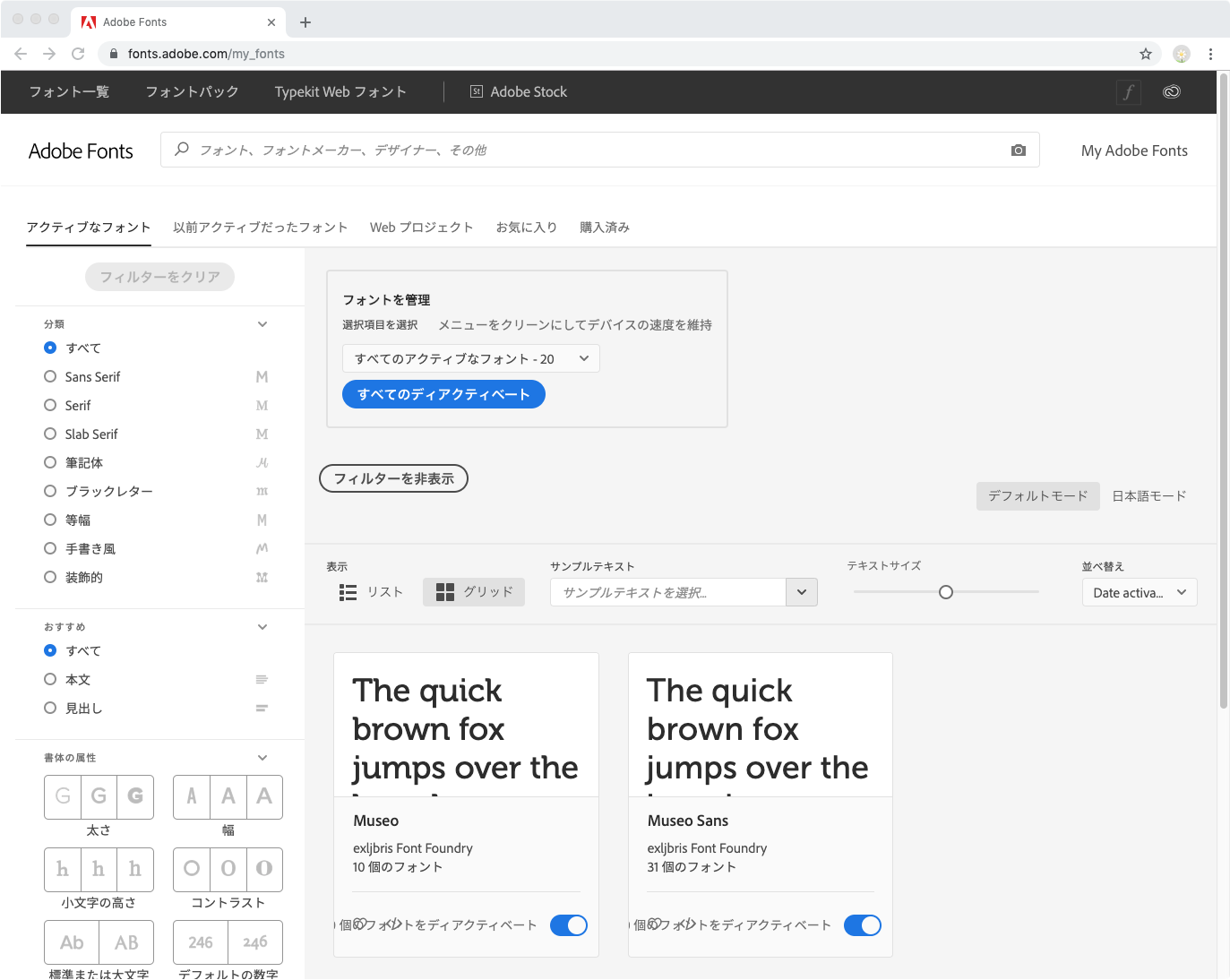Select the low contrast O attribute
The image size is (1230, 980).
[192, 869]
